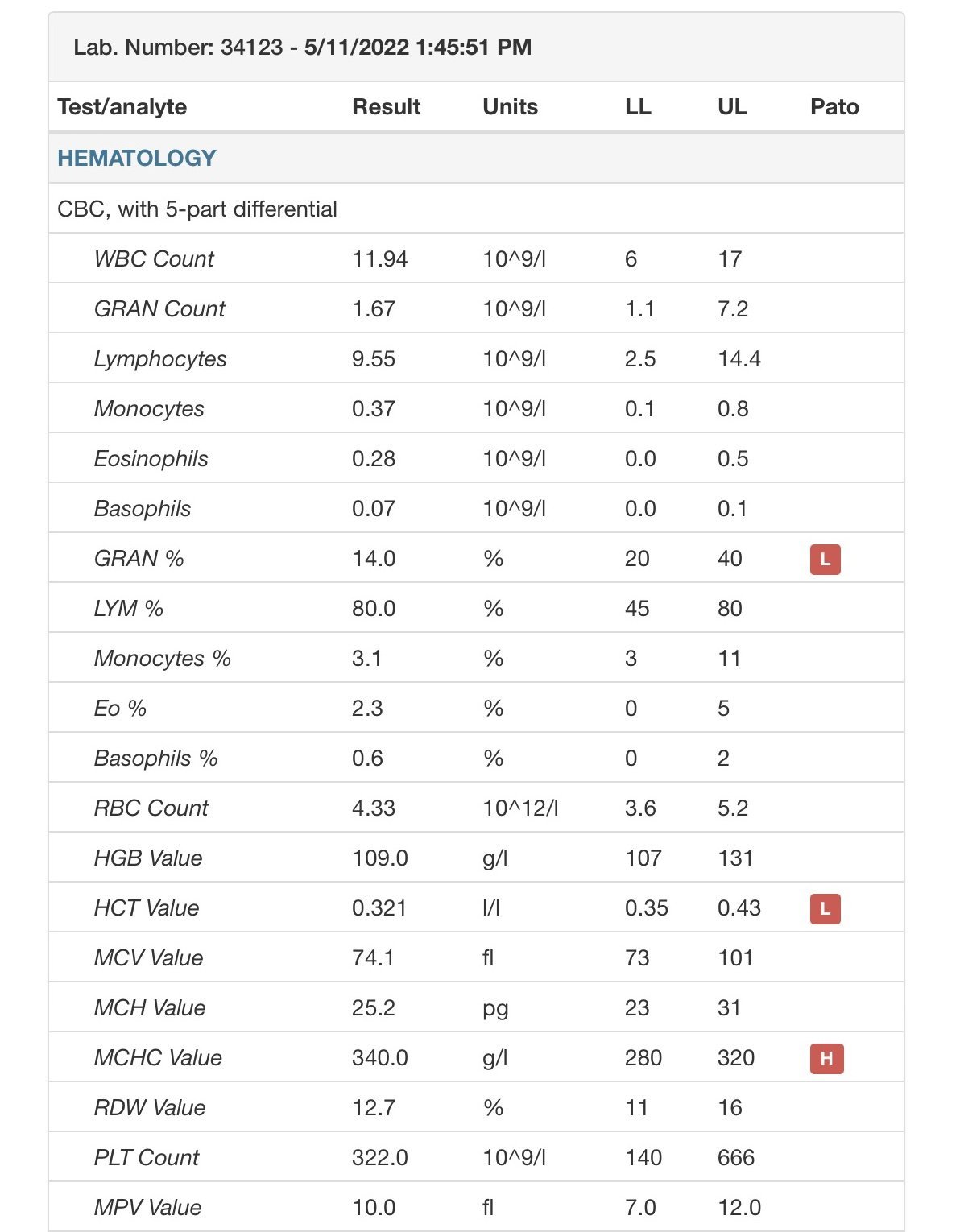Viewport: 960px width, 1232px height.
Task: Select the HEMATOLOGY section heading
Action: 137,158
